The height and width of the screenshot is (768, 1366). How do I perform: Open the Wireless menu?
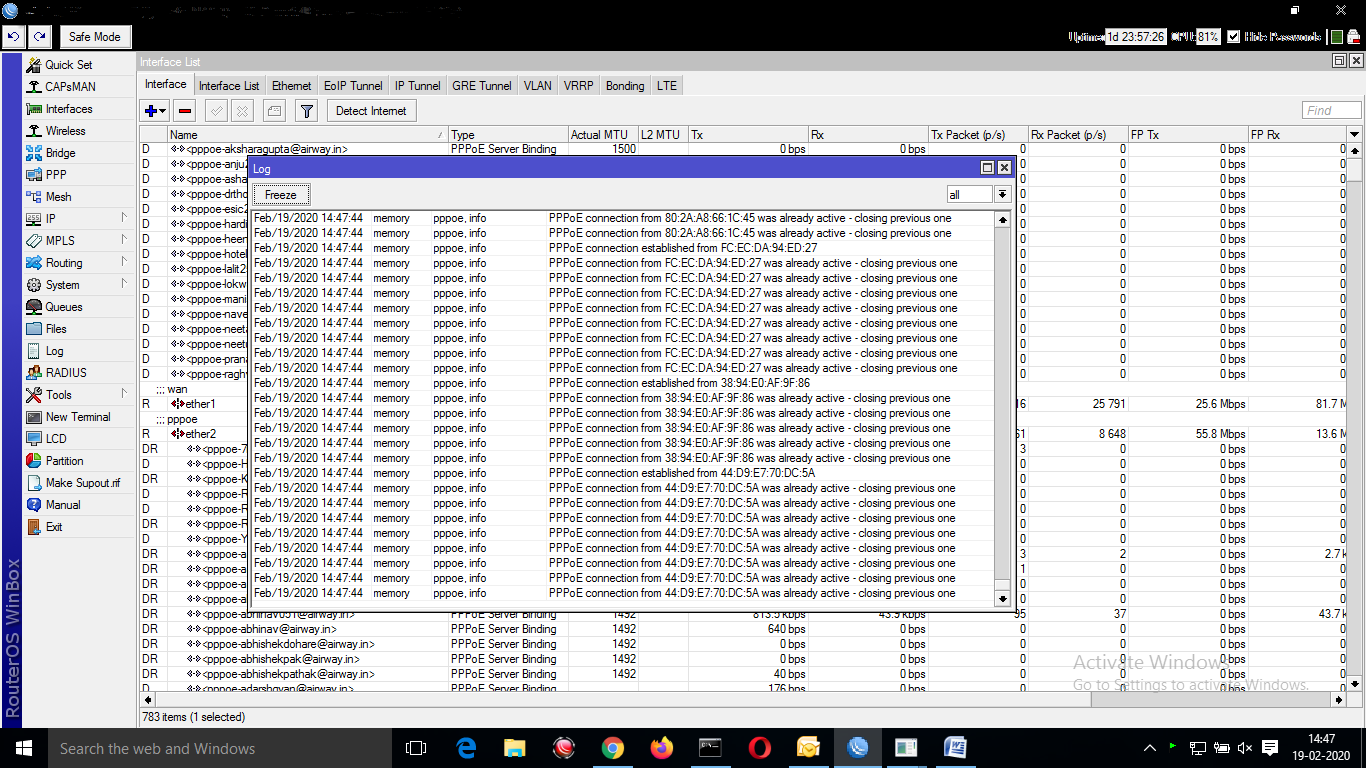[x=65, y=131]
